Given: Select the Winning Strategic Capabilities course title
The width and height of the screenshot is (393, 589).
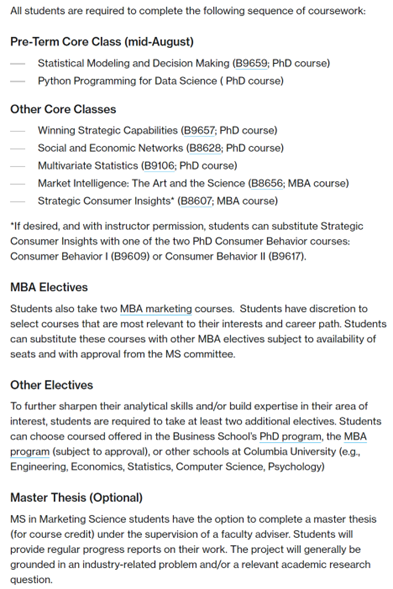Looking at the screenshot, I should point(107,130).
